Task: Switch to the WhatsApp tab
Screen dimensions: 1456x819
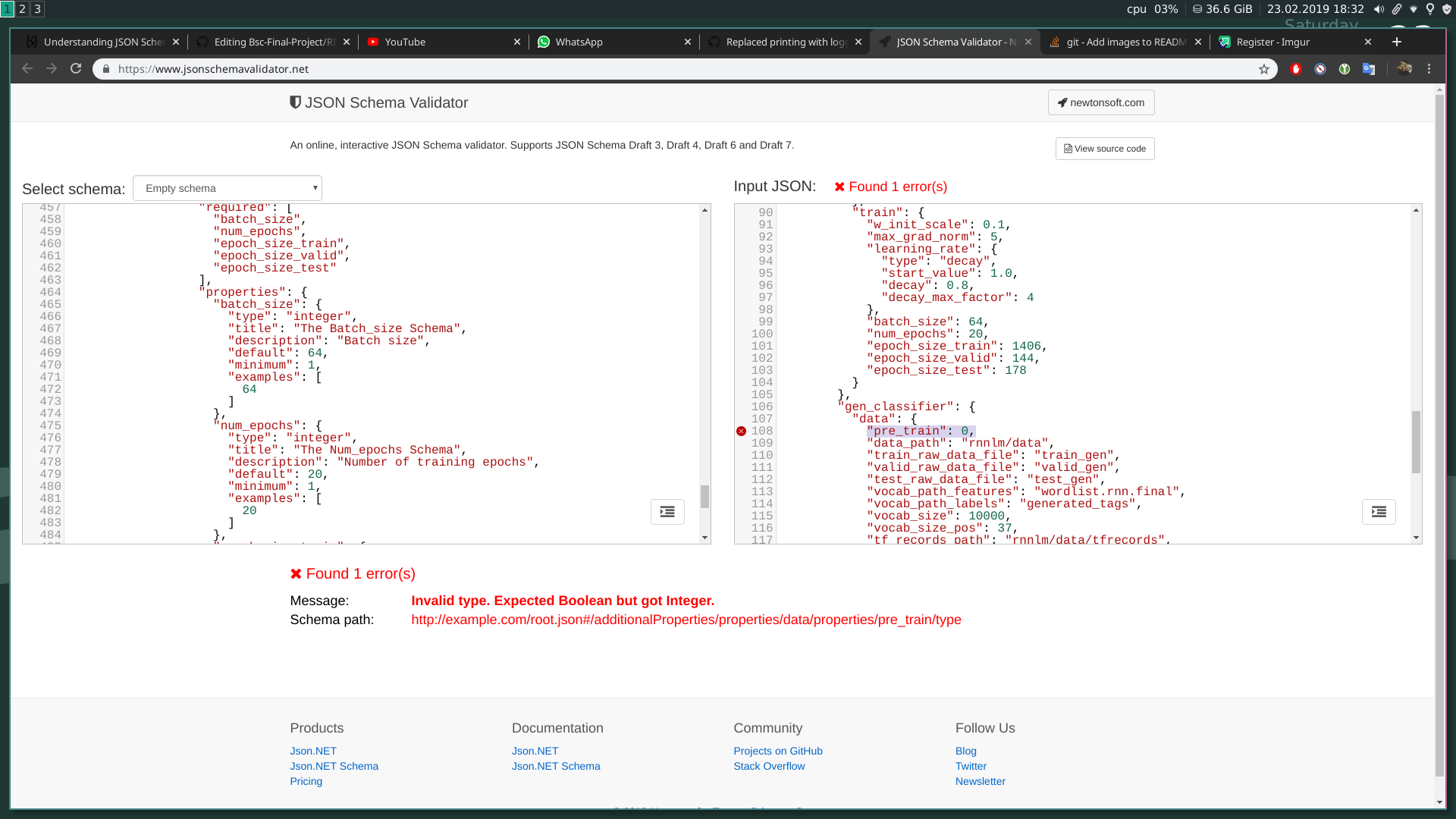Action: (579, 42)
